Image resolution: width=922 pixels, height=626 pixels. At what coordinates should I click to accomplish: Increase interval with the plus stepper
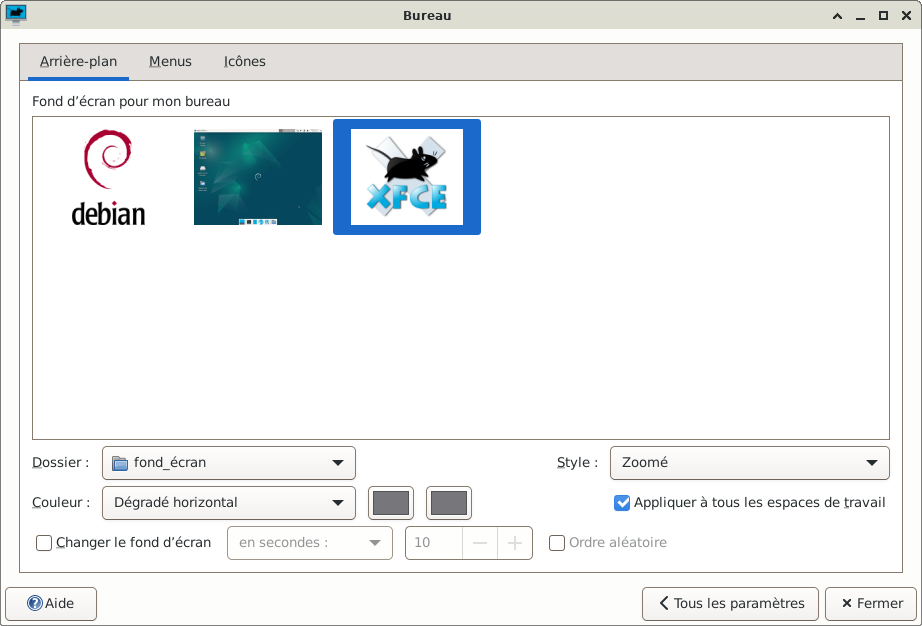coord(515,543)
